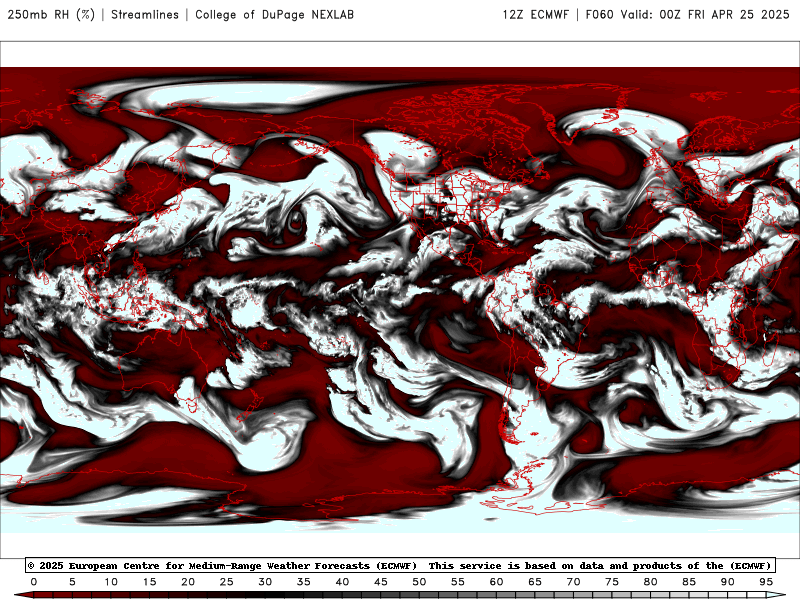Screen dimensions: 800x600
Task: Click the "55" colorbar label
Action: coord(458,582)
